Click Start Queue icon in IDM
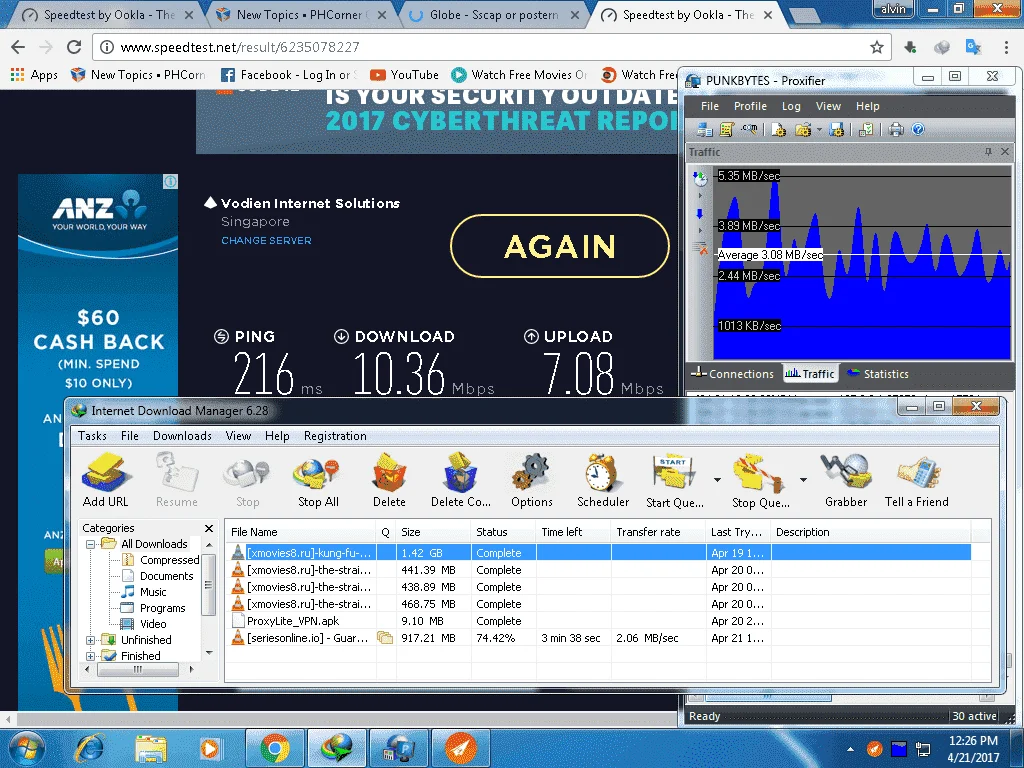1024x768 pixels. click(x=674, y=480)
